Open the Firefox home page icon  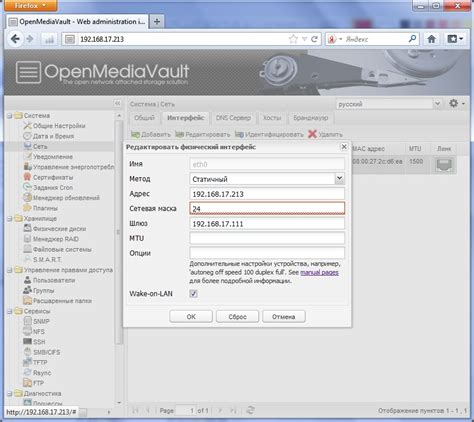pos(431,39)
